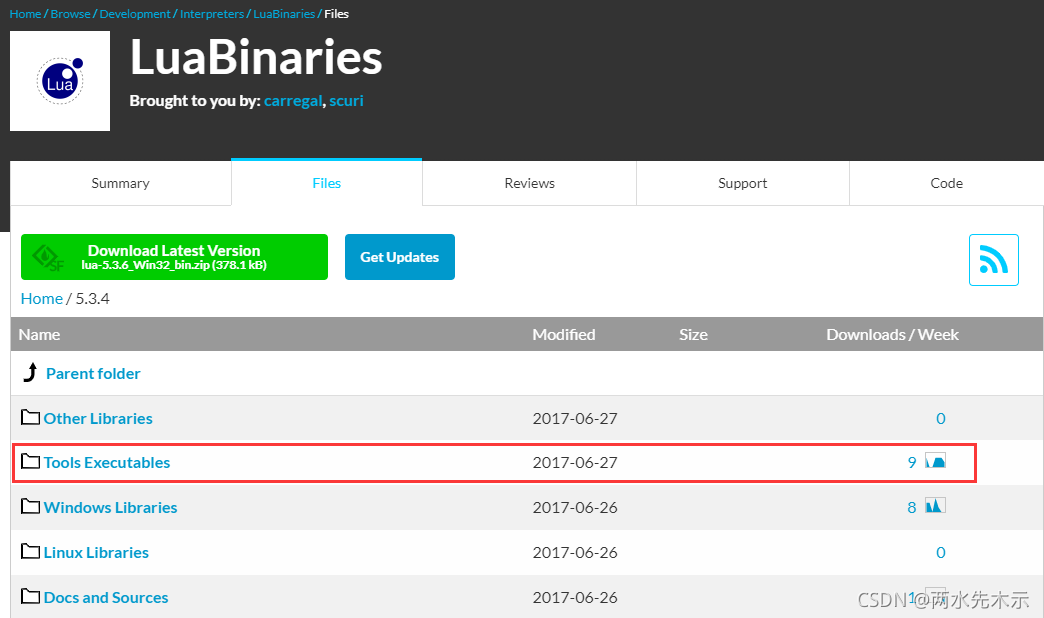Open the Code tab
This screenshot has height=618, width=1044.
click(946, 183)
